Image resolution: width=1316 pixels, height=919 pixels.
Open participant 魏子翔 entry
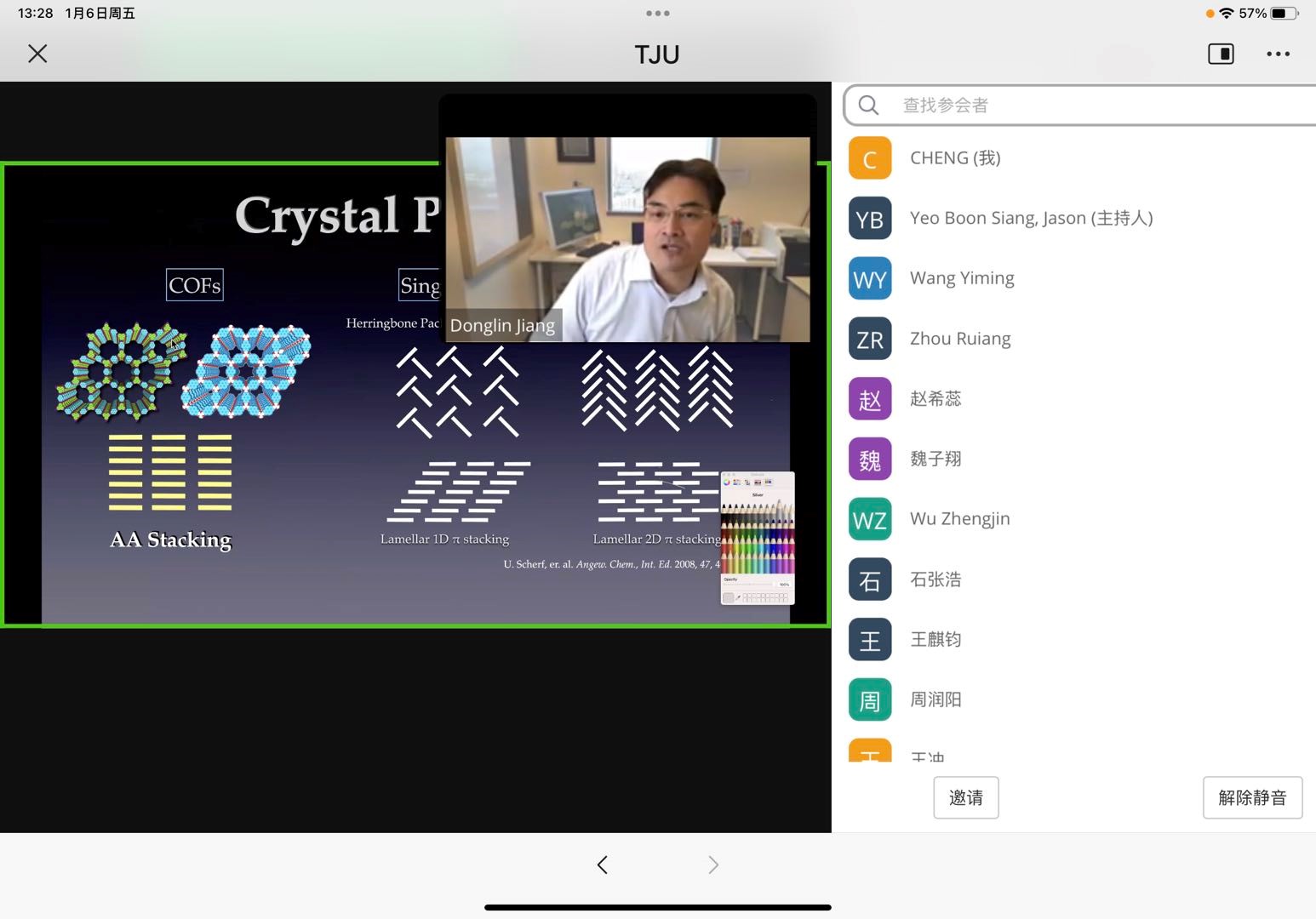coord(936,459)
